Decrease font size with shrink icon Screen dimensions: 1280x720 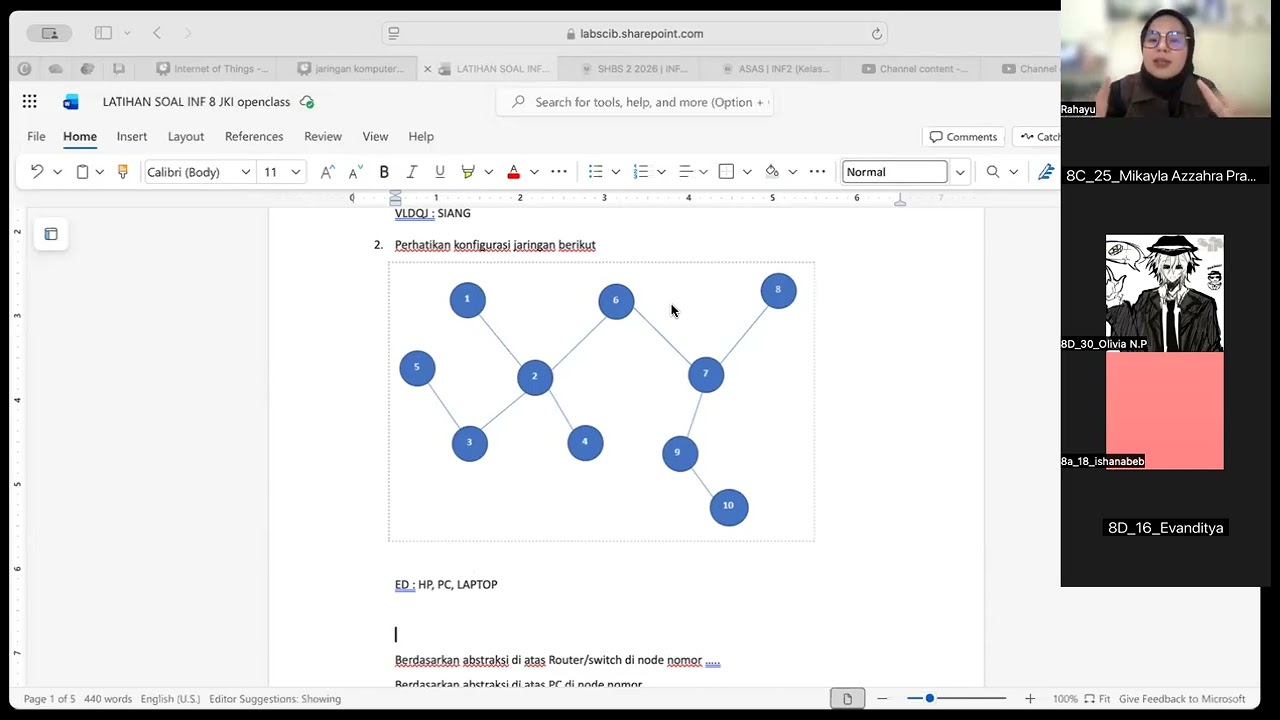click(x=355, y=172)
